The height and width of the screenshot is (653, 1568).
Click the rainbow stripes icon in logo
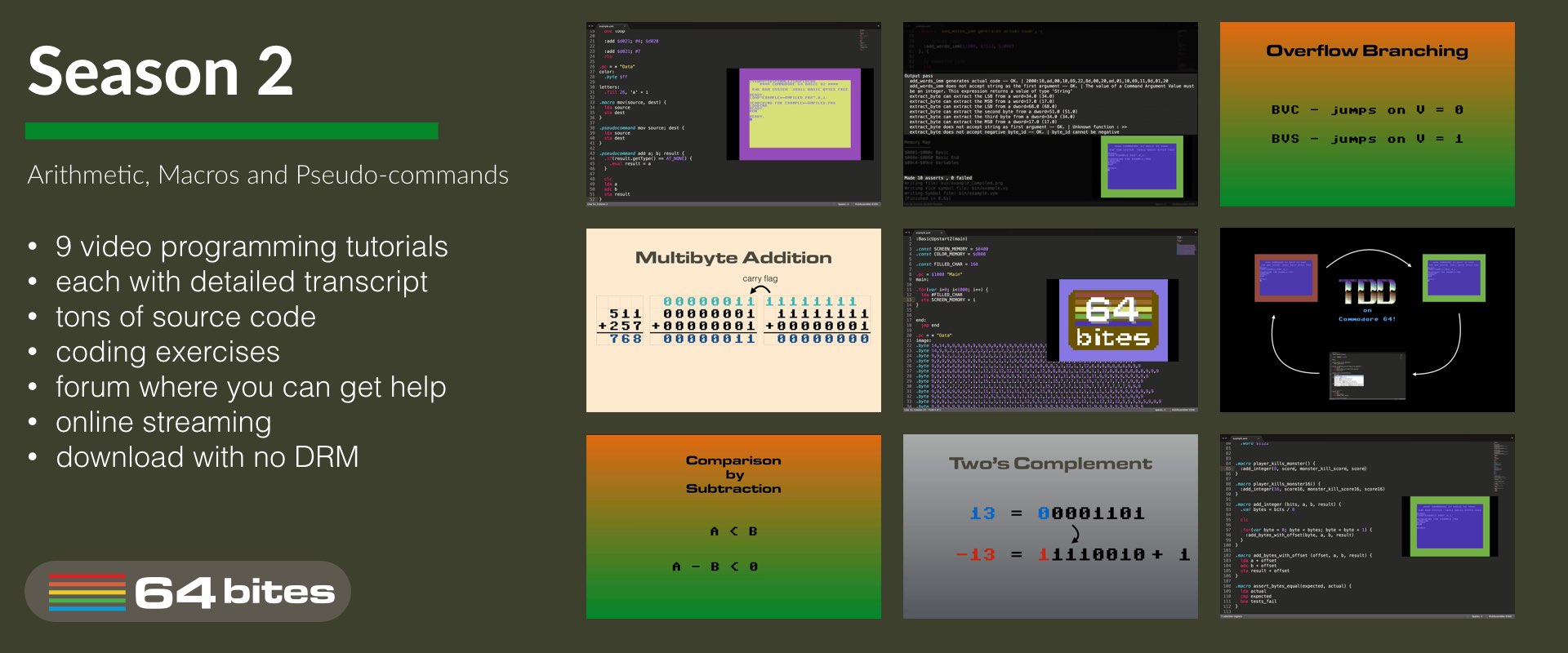click(x=87, y=592)
